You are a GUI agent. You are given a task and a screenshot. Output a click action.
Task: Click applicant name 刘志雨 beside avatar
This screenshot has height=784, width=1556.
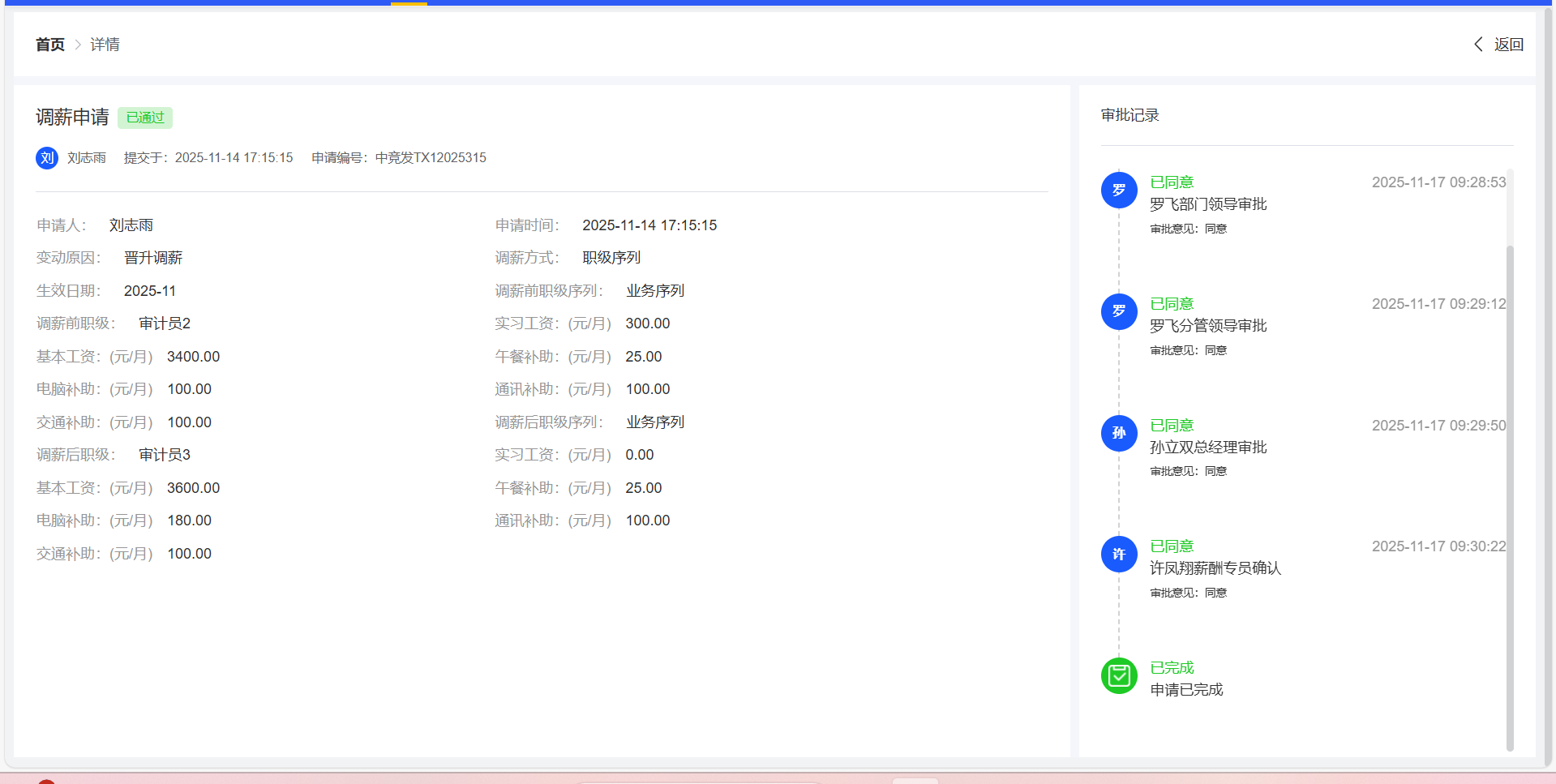[x=87, y=158]
